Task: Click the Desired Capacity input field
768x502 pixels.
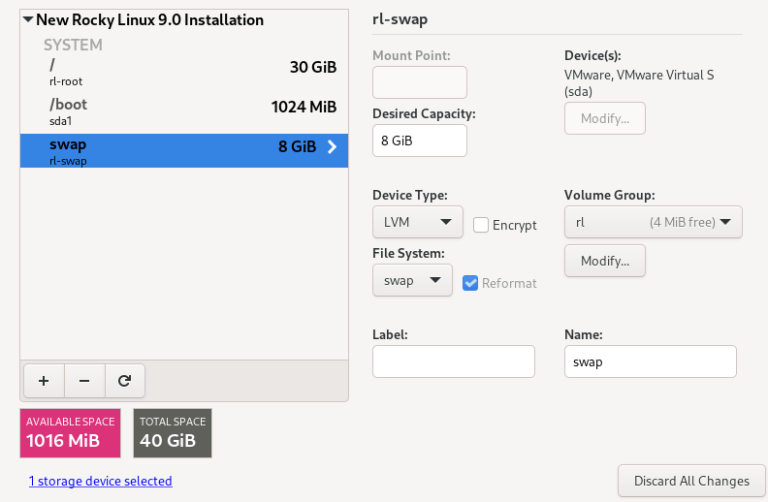Action: pos(419,141)
